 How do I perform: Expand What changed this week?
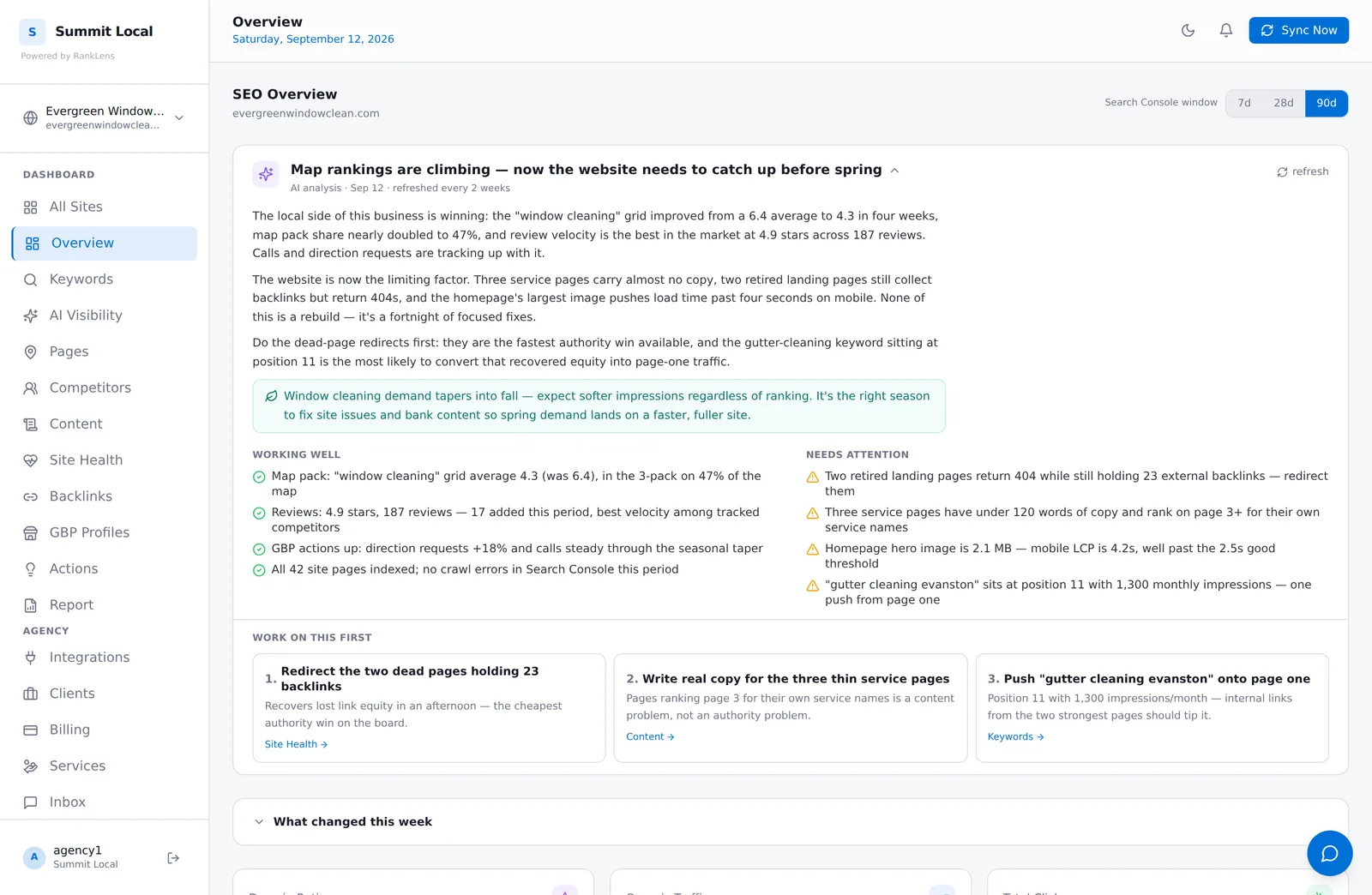click(x=790, y=821)
